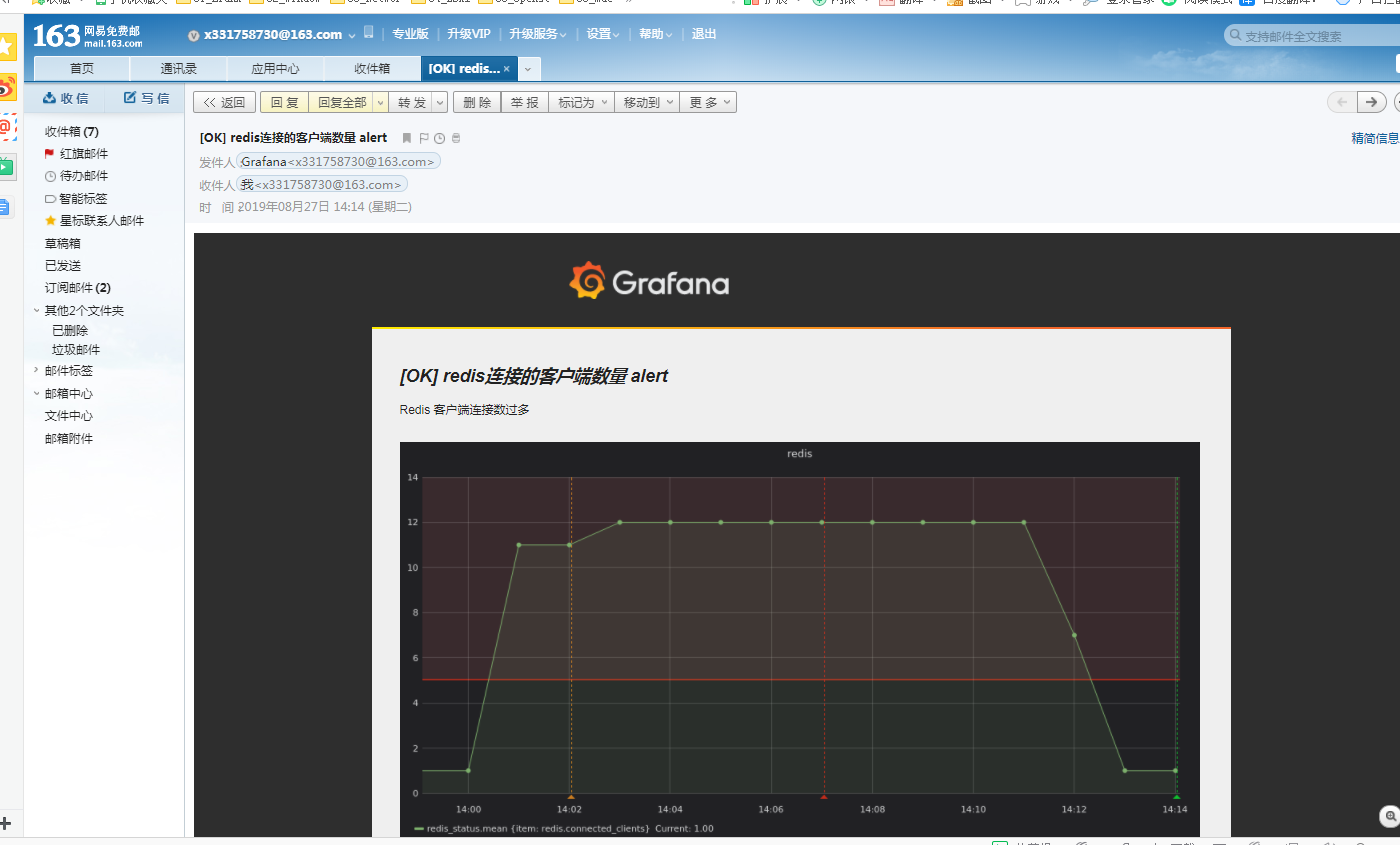Click the search magnifier icon

click(1235, 36)
